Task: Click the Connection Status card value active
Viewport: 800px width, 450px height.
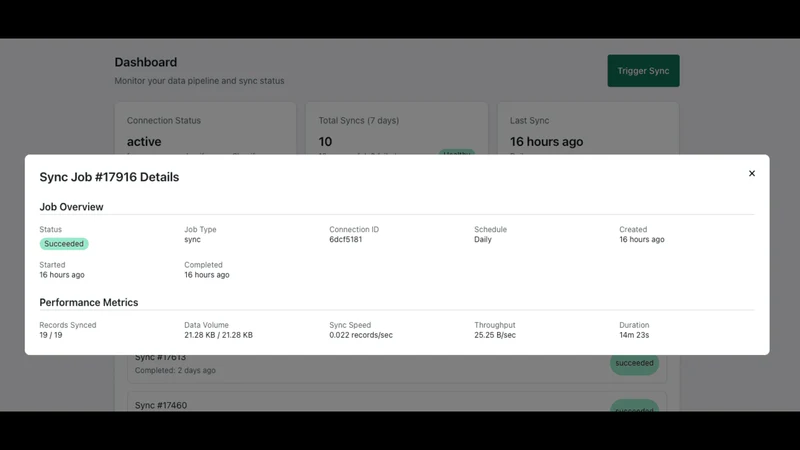Action: [x=144, y=142]
